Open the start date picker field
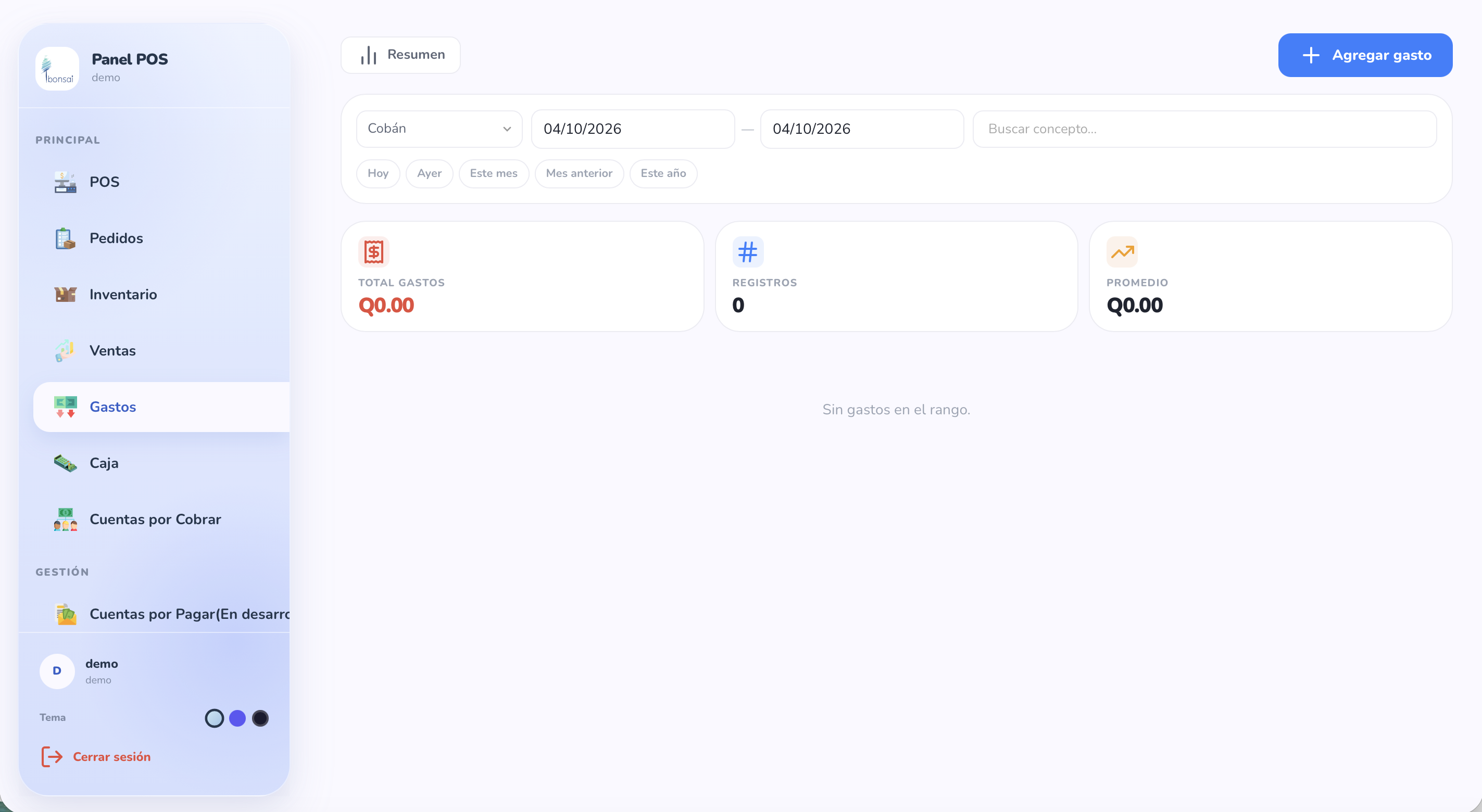This screenshot has height=812, width=1482. (632, 129)
